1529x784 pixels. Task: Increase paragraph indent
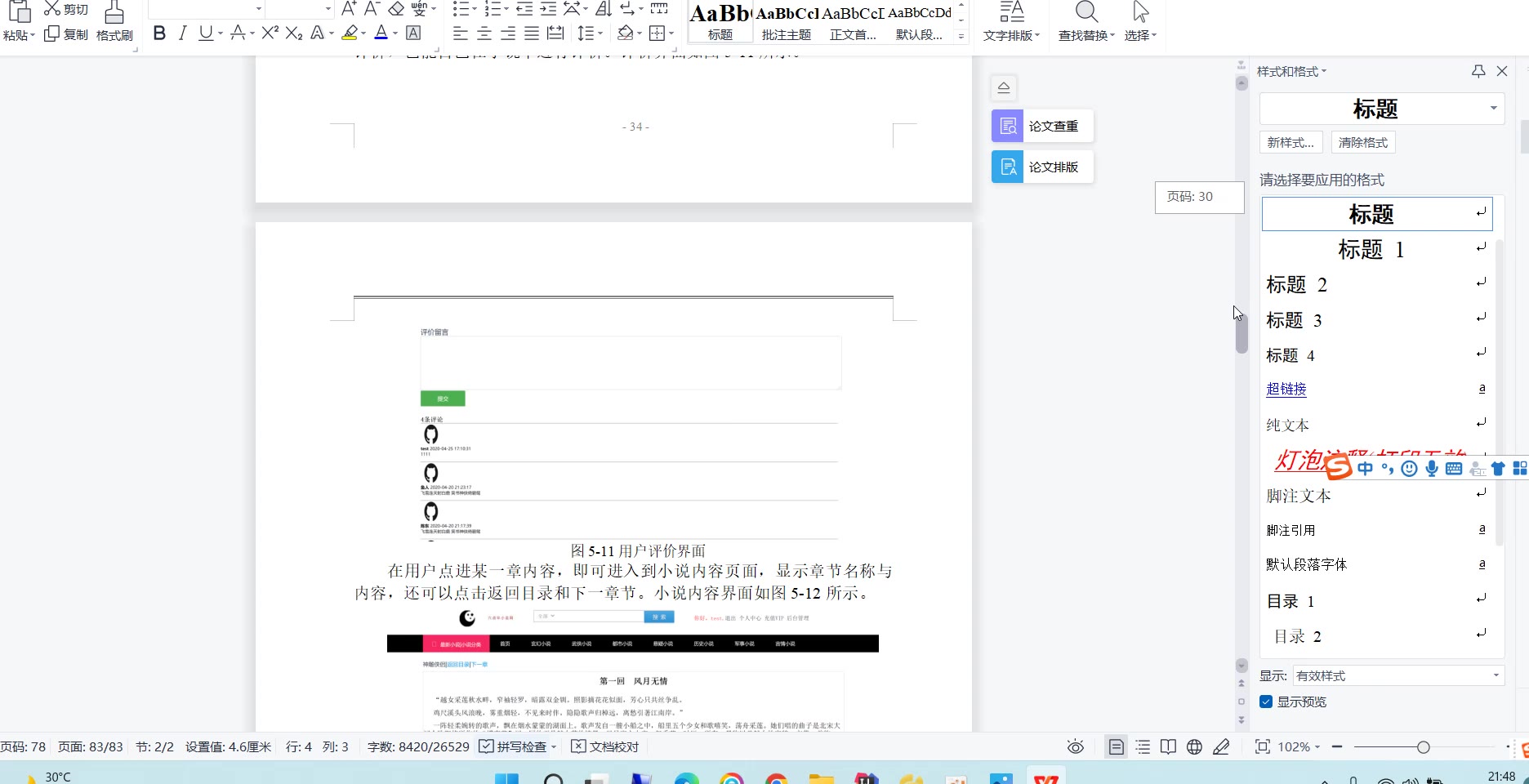point(548,9)
